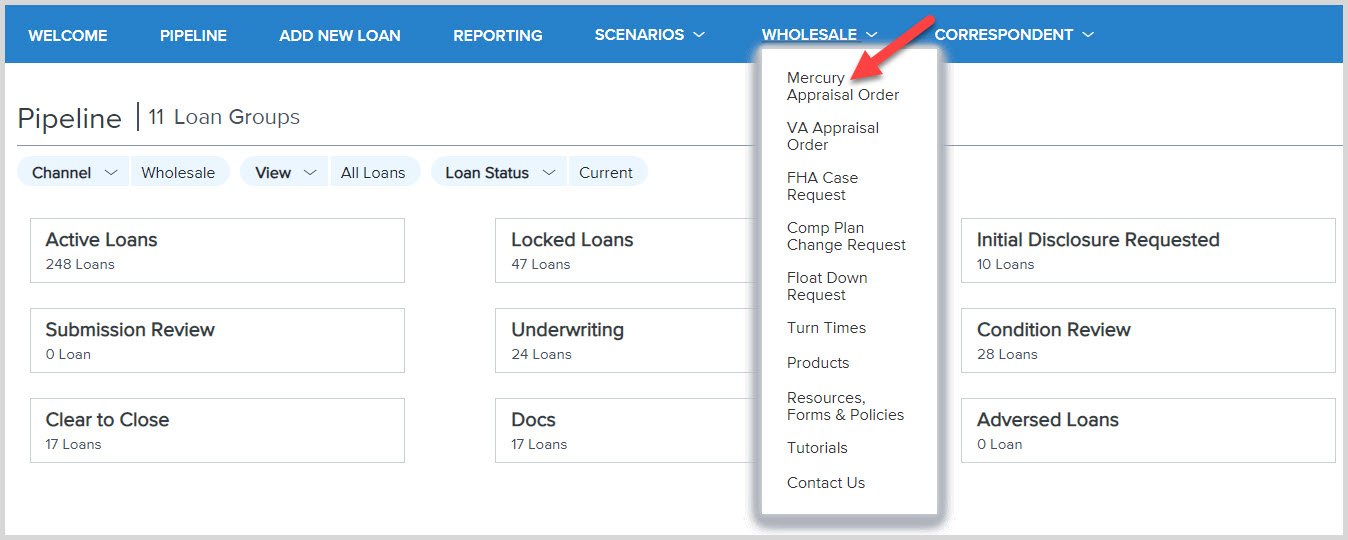1348x540 pixels.
Task: Select Float Down Request item
Action: point(826,286)
